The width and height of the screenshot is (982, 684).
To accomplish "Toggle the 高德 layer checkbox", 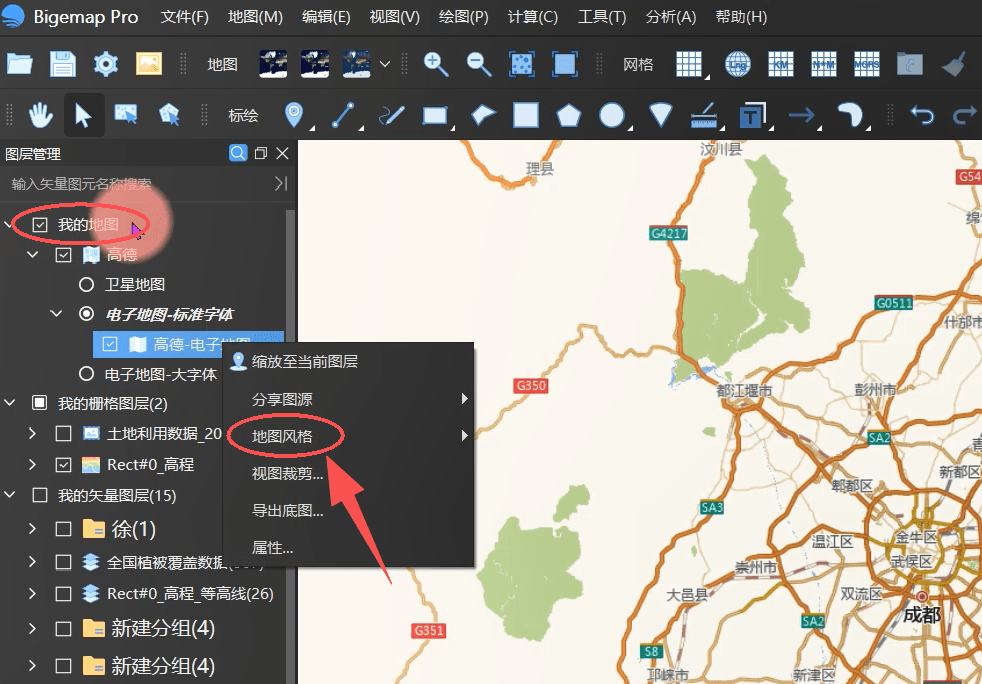I will tap(63, 254).
